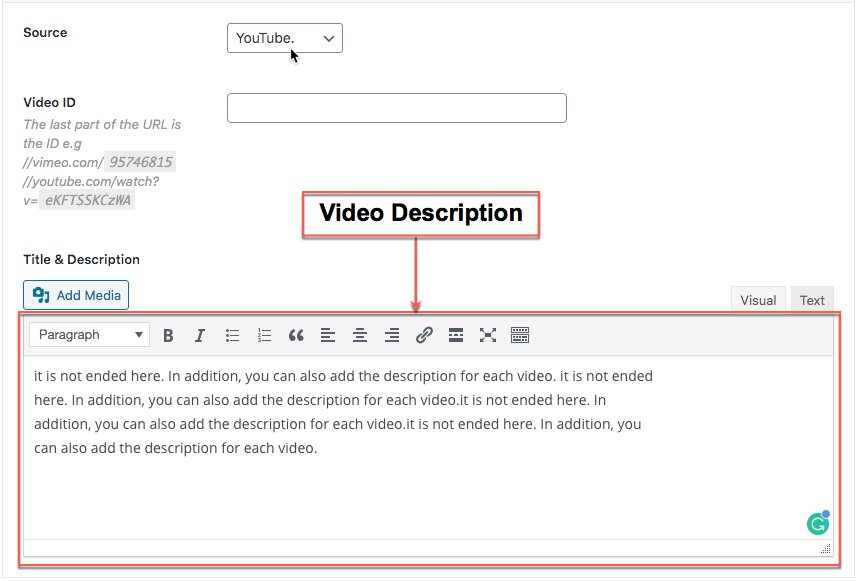
Task: Insert a bulleted list
Action: 232,335
